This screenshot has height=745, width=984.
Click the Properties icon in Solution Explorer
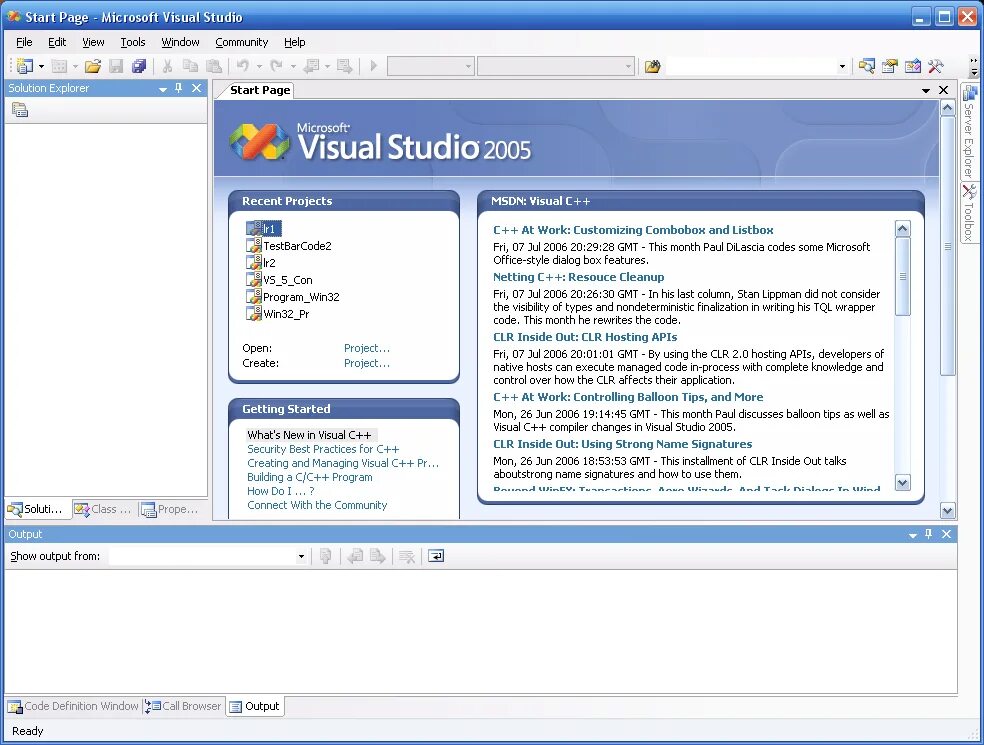click(x=20, y=110)
